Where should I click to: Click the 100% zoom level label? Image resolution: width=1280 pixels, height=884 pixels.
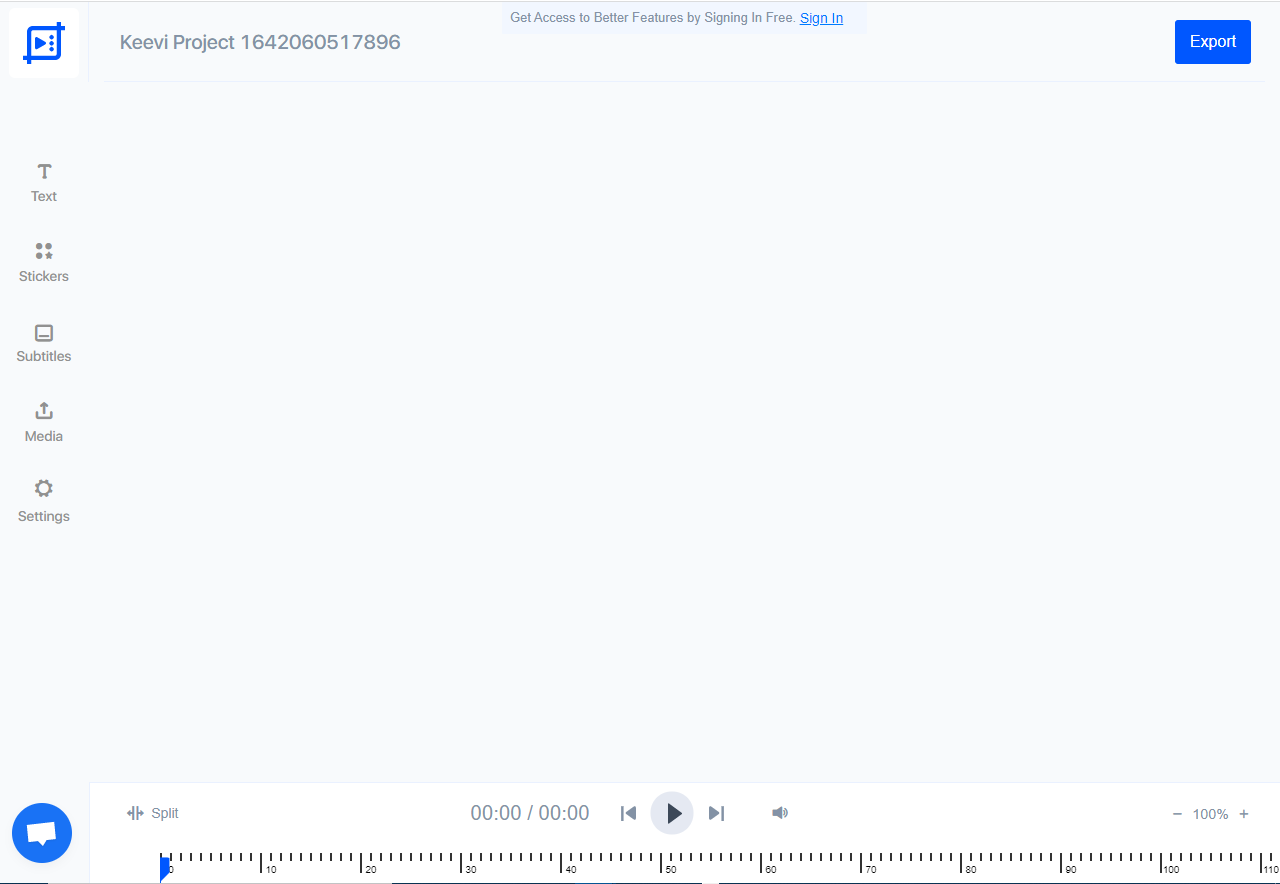(1210, 814)
